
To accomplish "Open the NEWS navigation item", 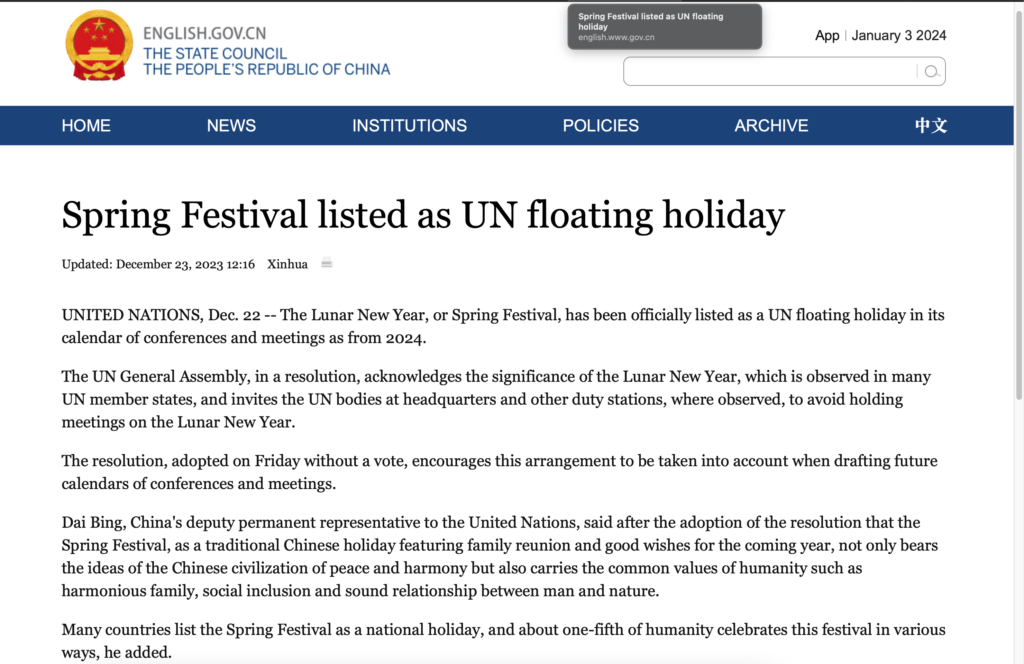I will [231, 125].
